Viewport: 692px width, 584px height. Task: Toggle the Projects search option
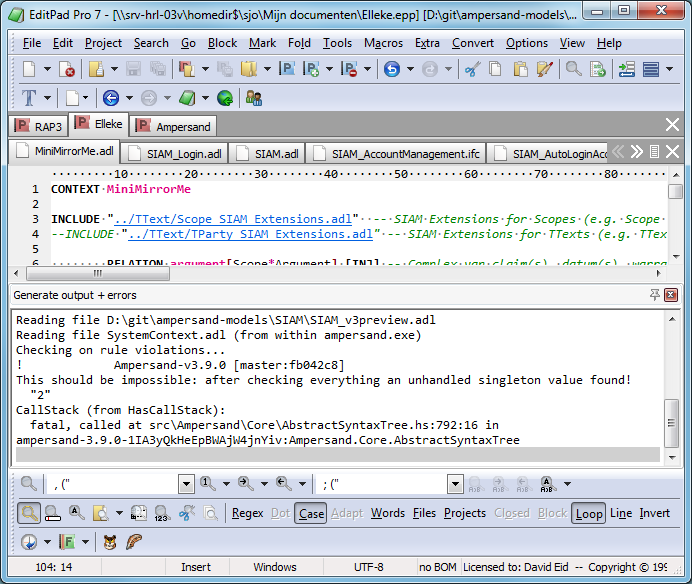(465, 513)
